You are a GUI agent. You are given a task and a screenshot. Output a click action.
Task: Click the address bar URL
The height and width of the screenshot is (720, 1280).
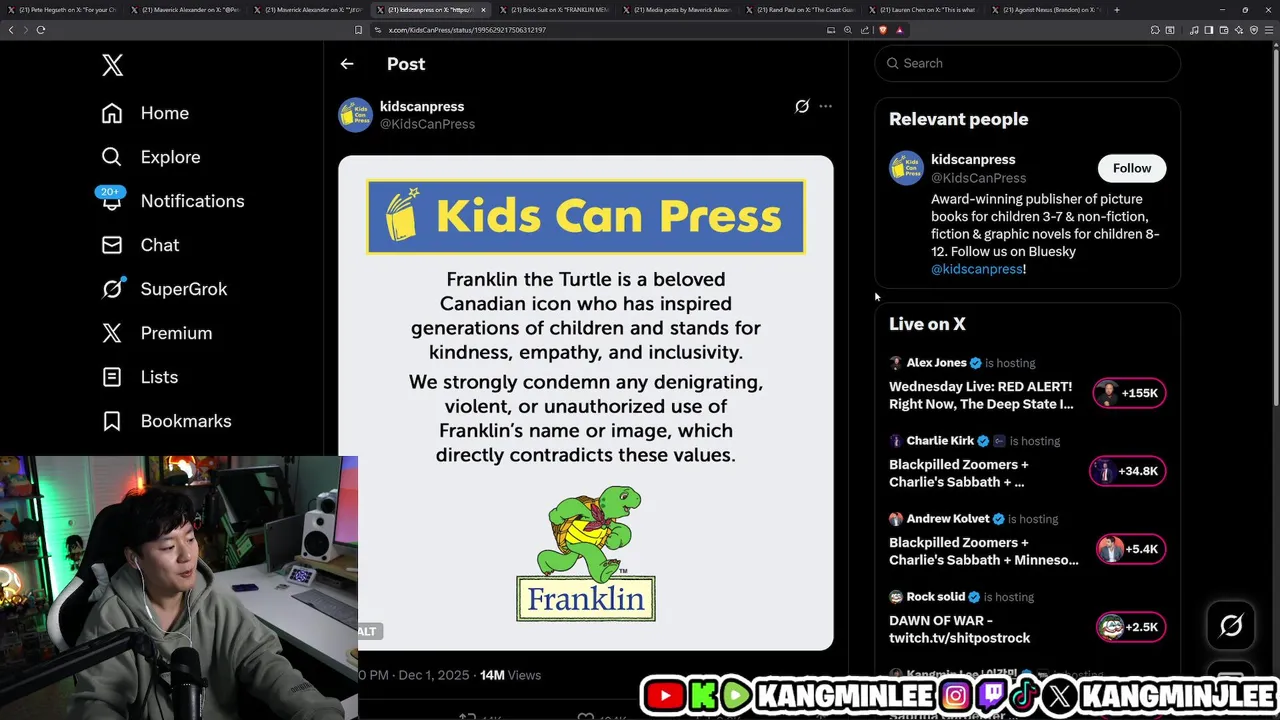pyautogui.click(x=467, y=30)
